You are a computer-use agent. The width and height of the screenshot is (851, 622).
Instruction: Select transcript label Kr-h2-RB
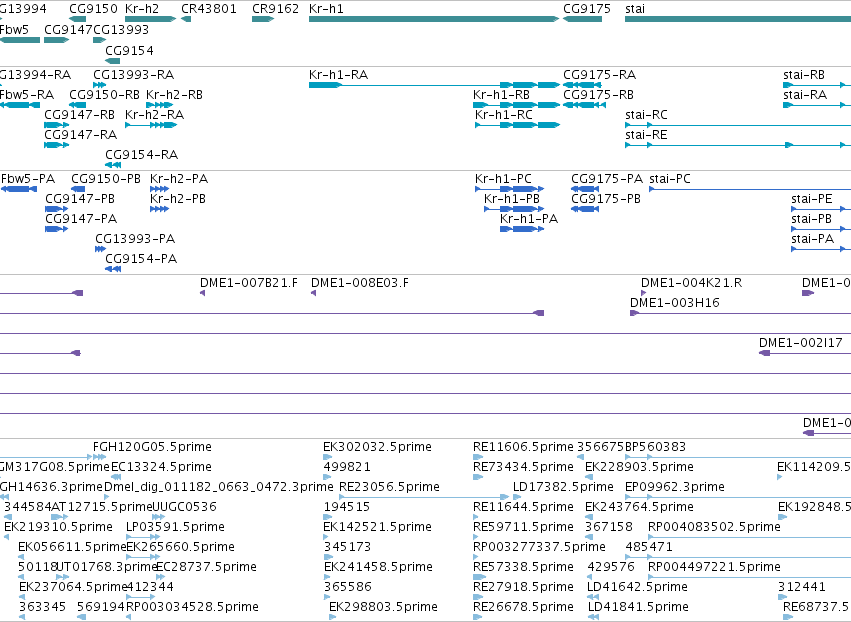[174, 94]
